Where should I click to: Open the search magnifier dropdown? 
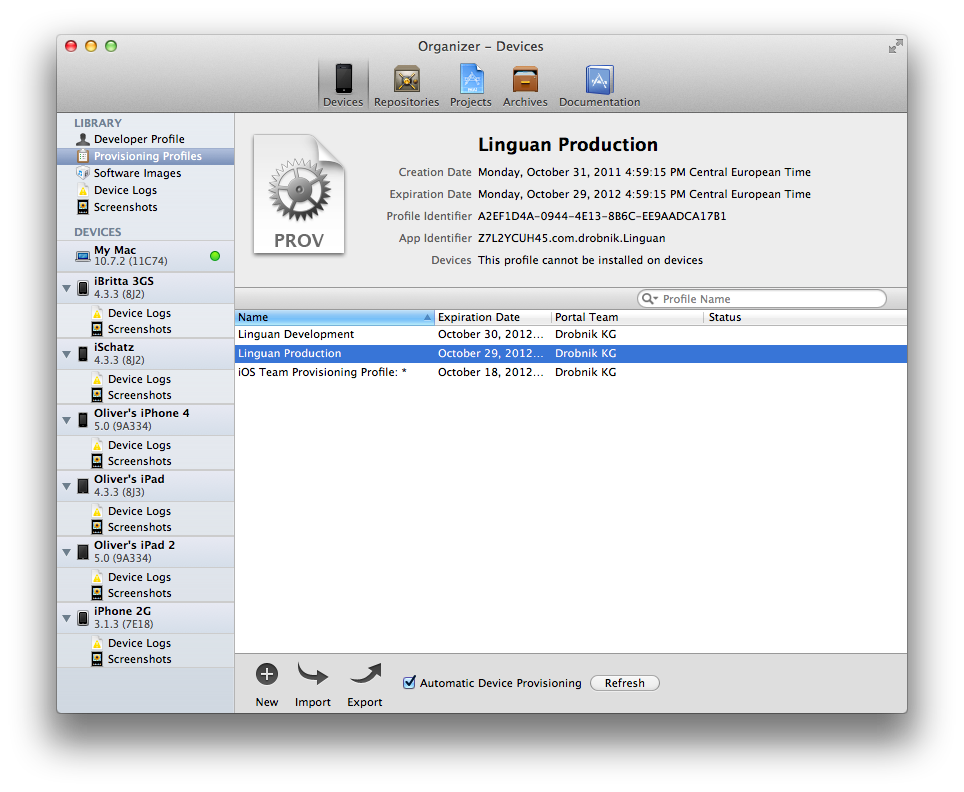click(649, 299)
